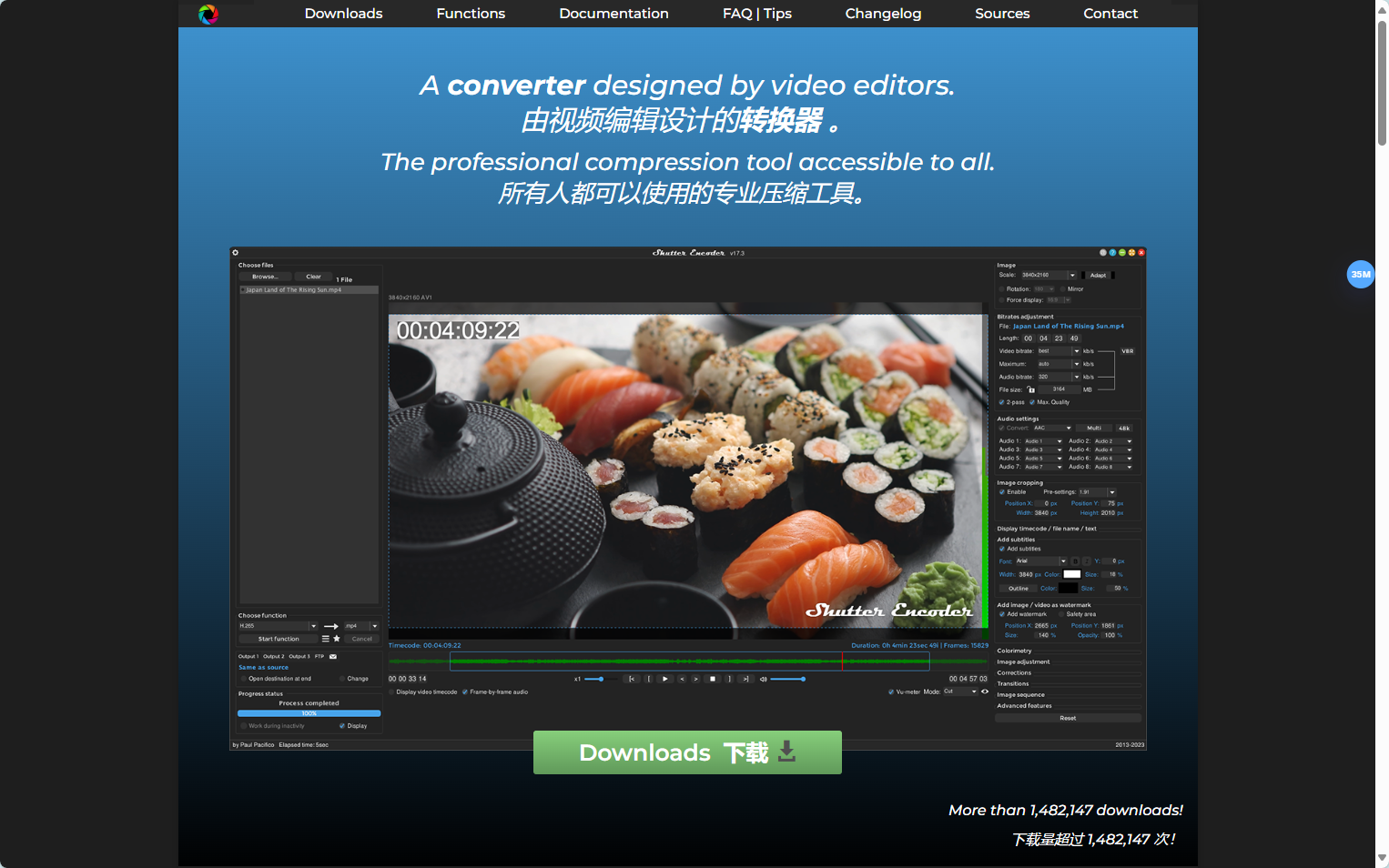Viewport: 1389px width, 868px height.
Task: Open the audio Convert AAC codec dropdown
Action: 1052,428
